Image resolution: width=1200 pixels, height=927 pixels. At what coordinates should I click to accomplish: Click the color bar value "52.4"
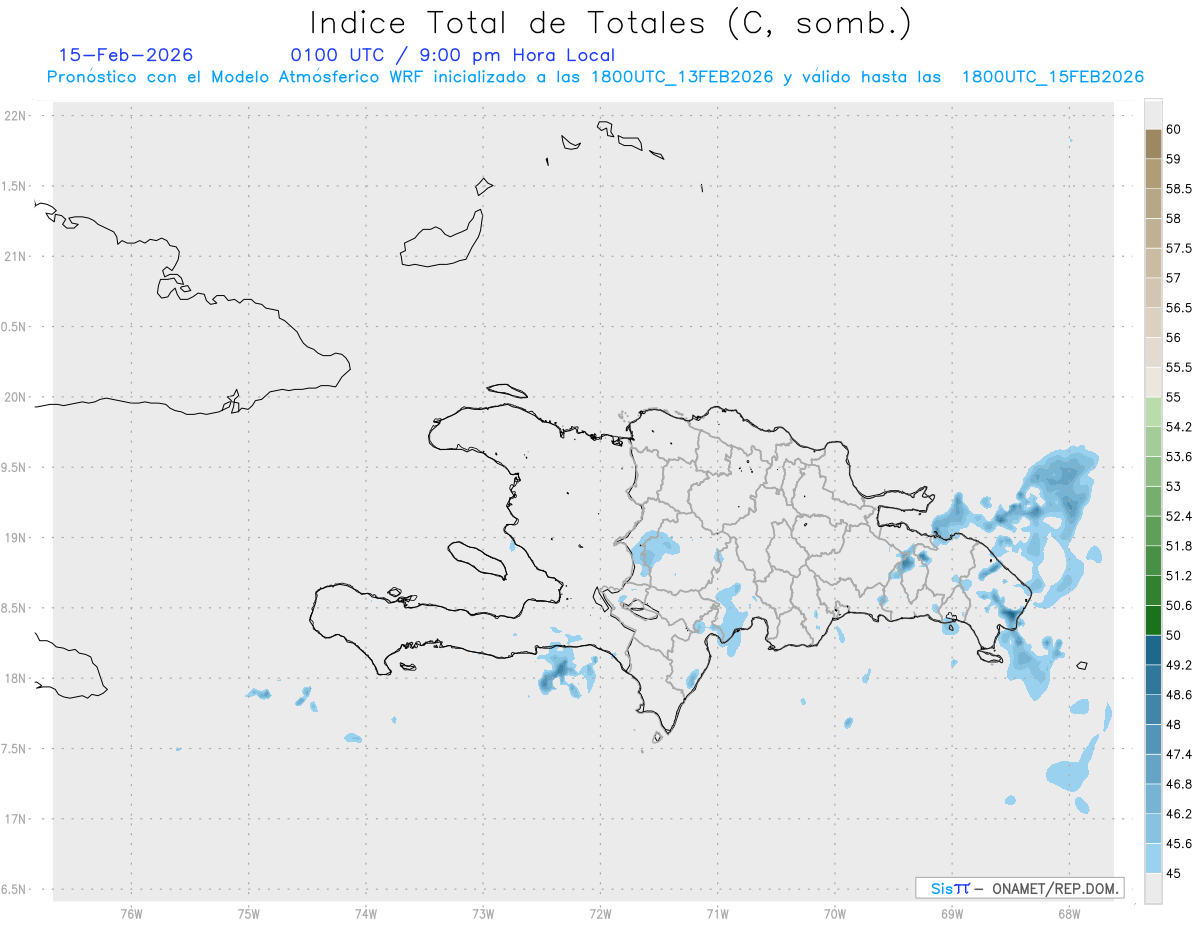coord(1178,516)
